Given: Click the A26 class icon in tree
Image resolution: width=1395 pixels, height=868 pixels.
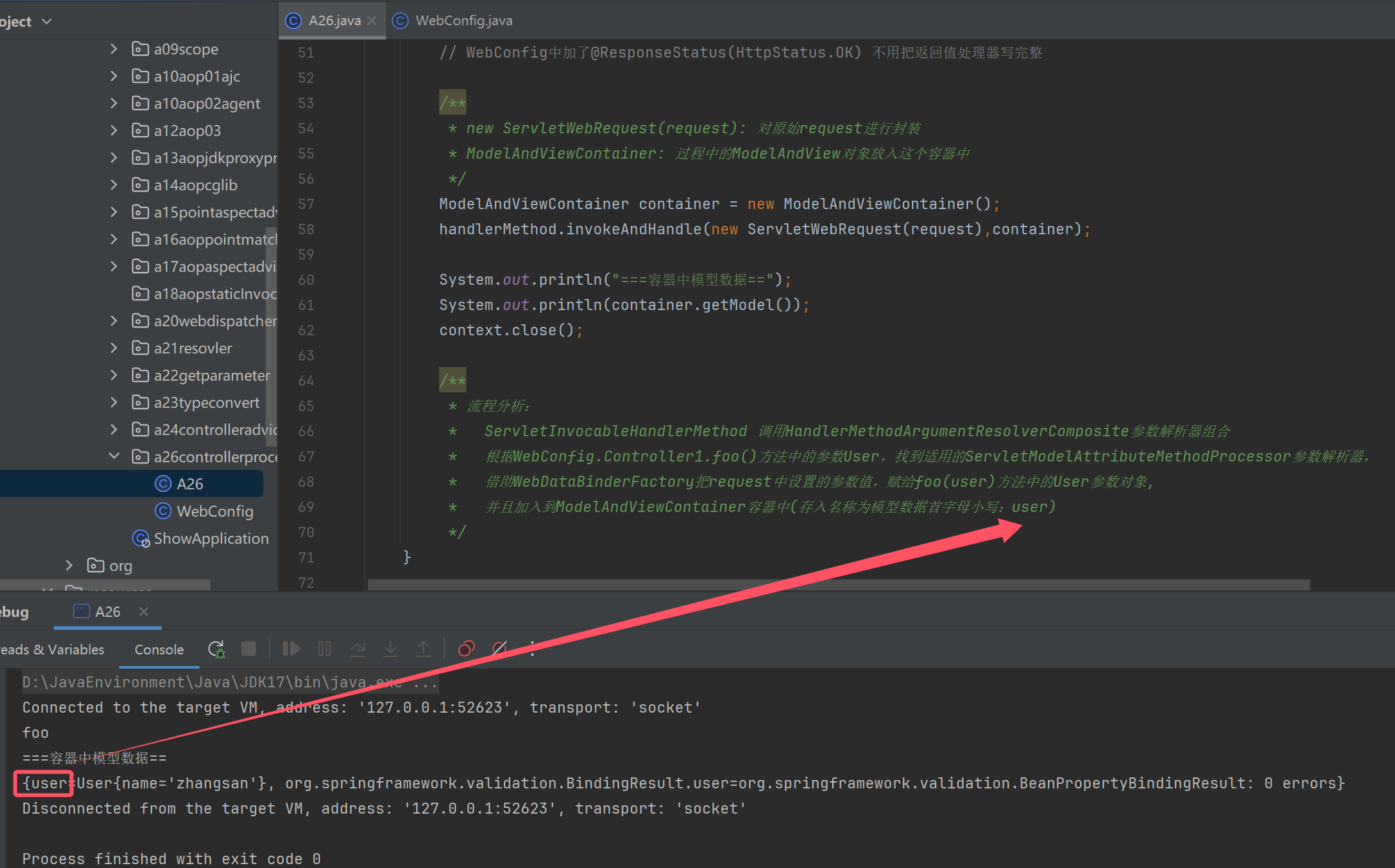Looking at the screenshot, I should point(163,484).
